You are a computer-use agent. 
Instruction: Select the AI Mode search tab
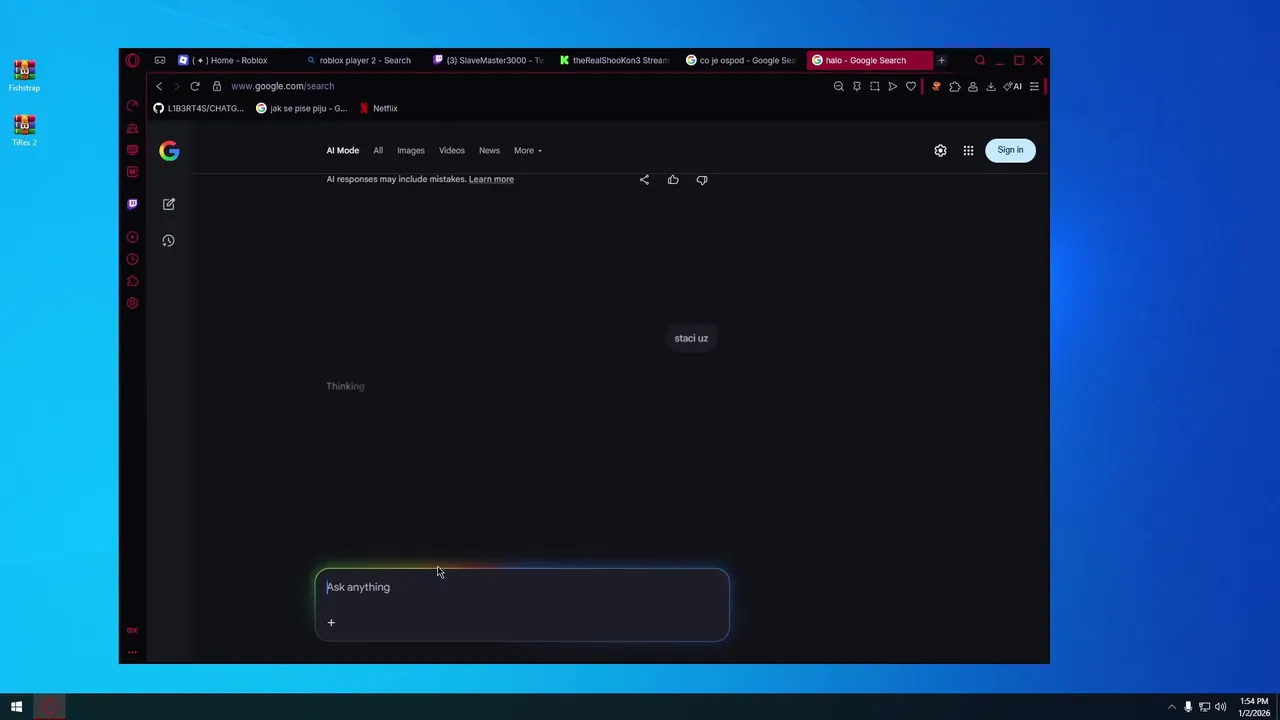point(342,151)
